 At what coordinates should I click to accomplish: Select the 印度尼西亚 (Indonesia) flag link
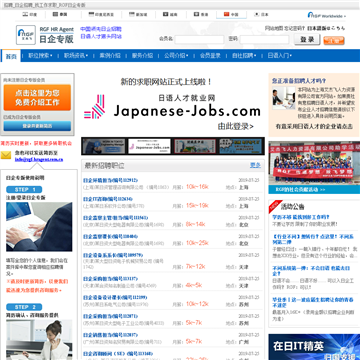click(x=101, y=15)
